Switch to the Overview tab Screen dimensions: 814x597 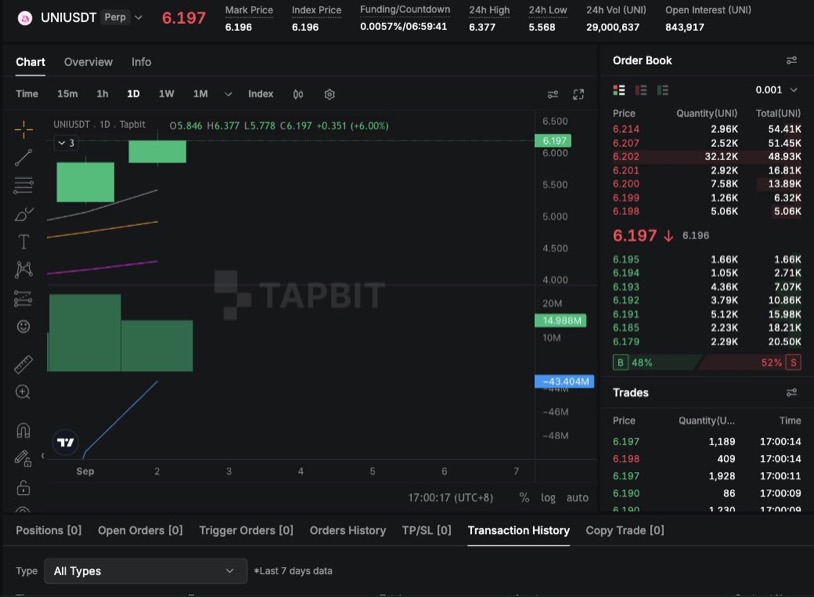coord(88,62)
